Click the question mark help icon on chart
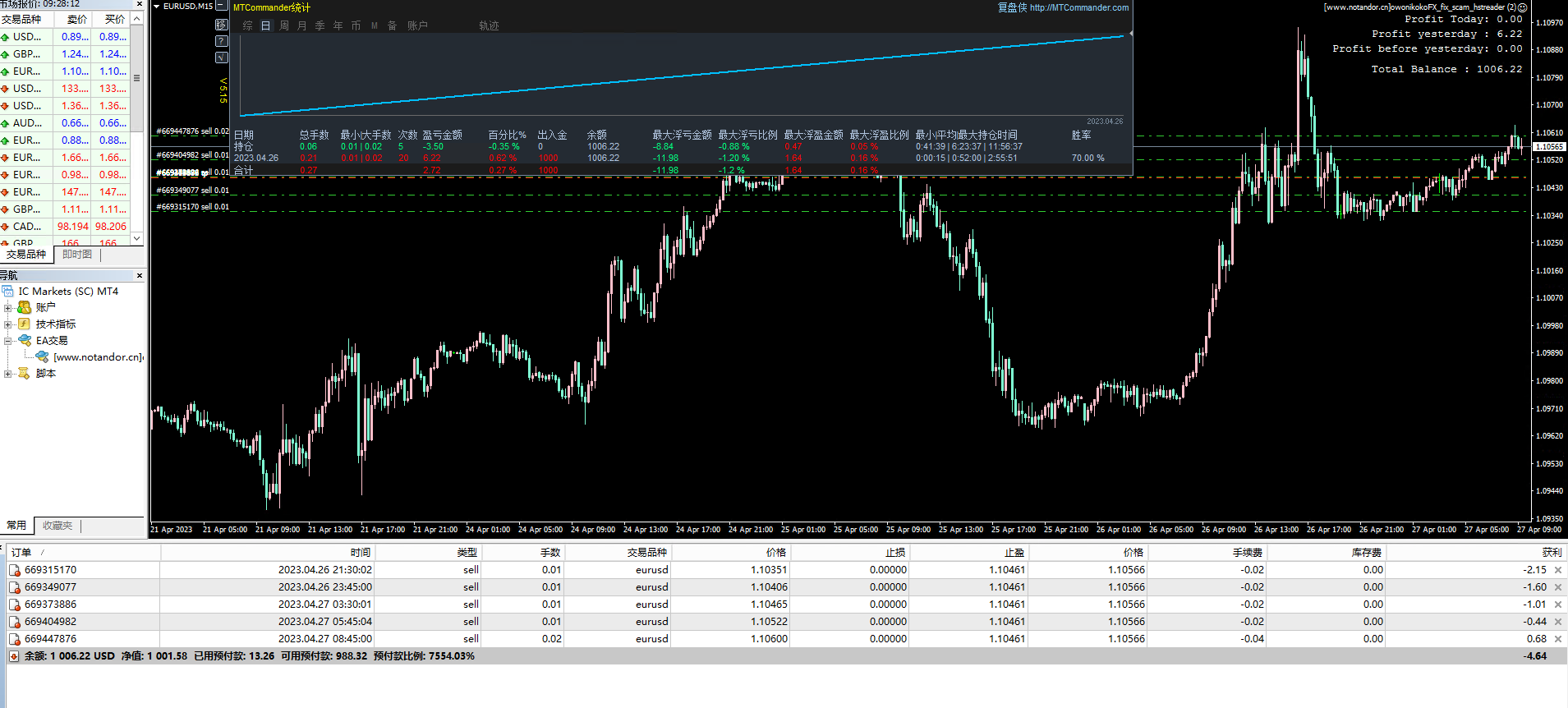 pyautogui.click(x=222, y=41)
